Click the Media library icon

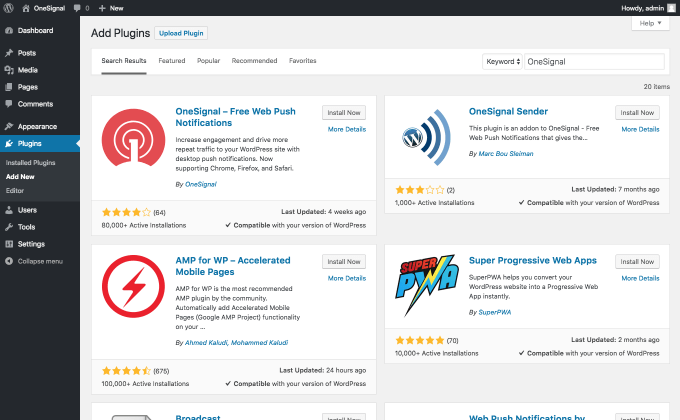coord(9,70)
